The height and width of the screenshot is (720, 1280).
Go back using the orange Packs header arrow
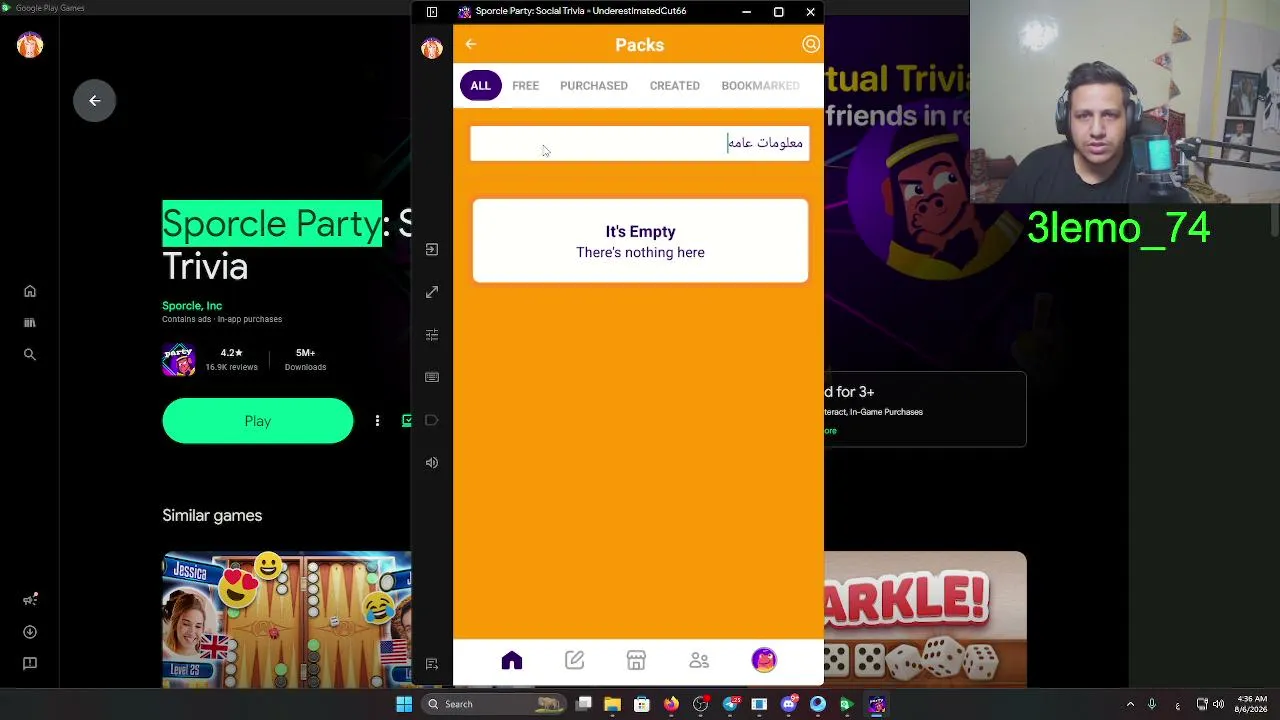(470, 44)
